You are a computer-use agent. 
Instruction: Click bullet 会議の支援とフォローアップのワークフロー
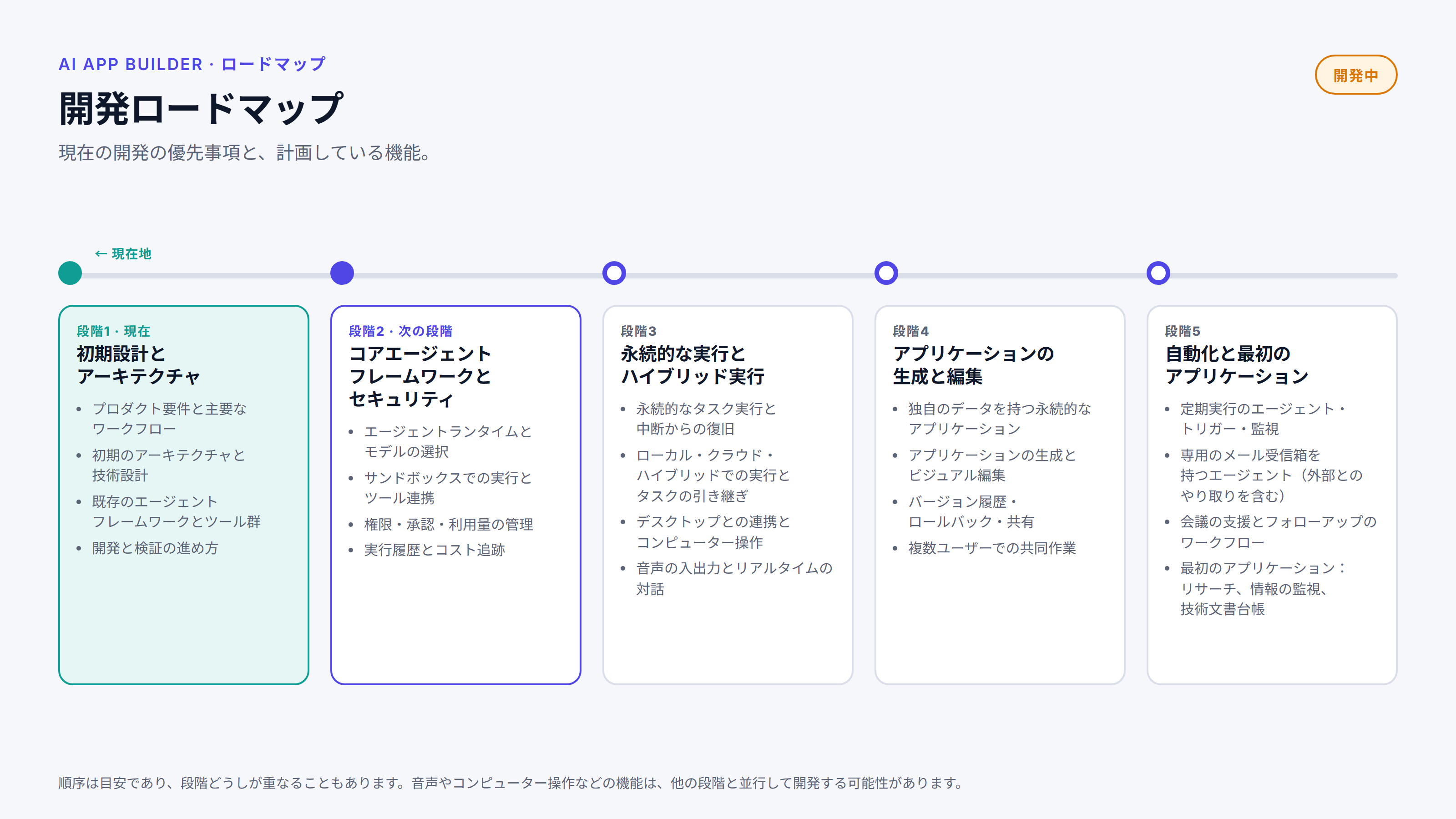coord(1279,531)
